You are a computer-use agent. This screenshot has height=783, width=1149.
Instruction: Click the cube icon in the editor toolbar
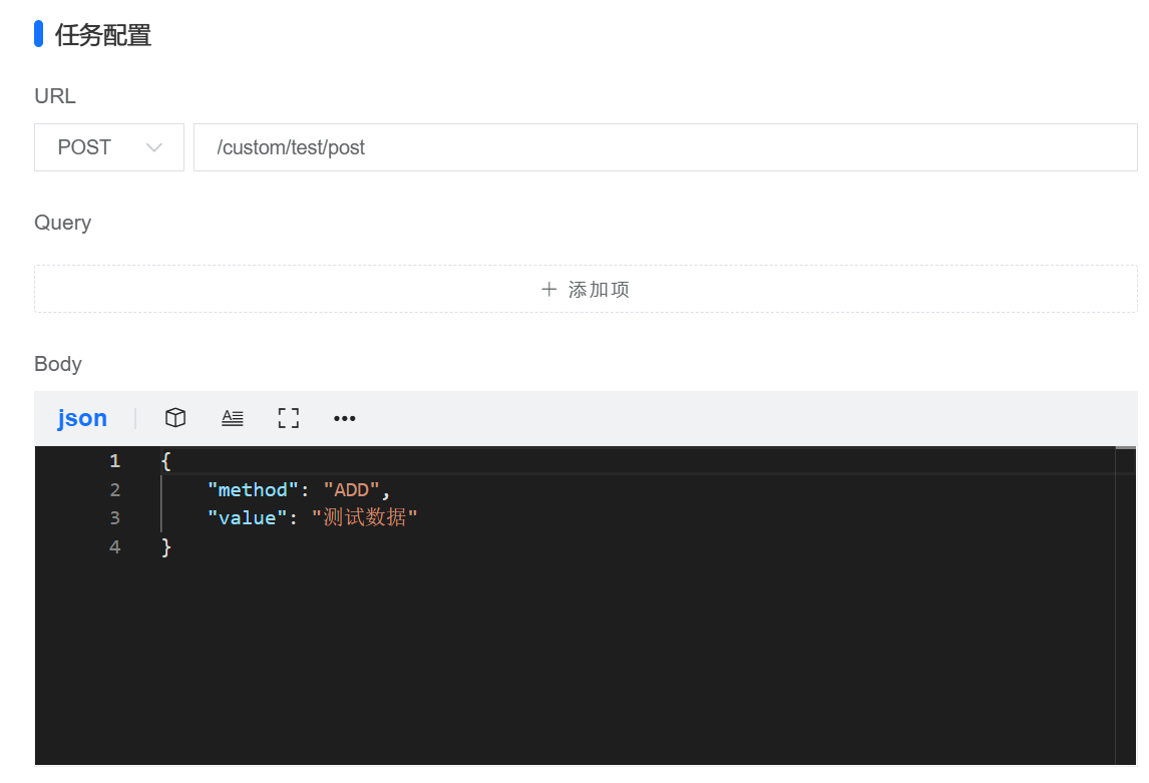click(176, 418)
